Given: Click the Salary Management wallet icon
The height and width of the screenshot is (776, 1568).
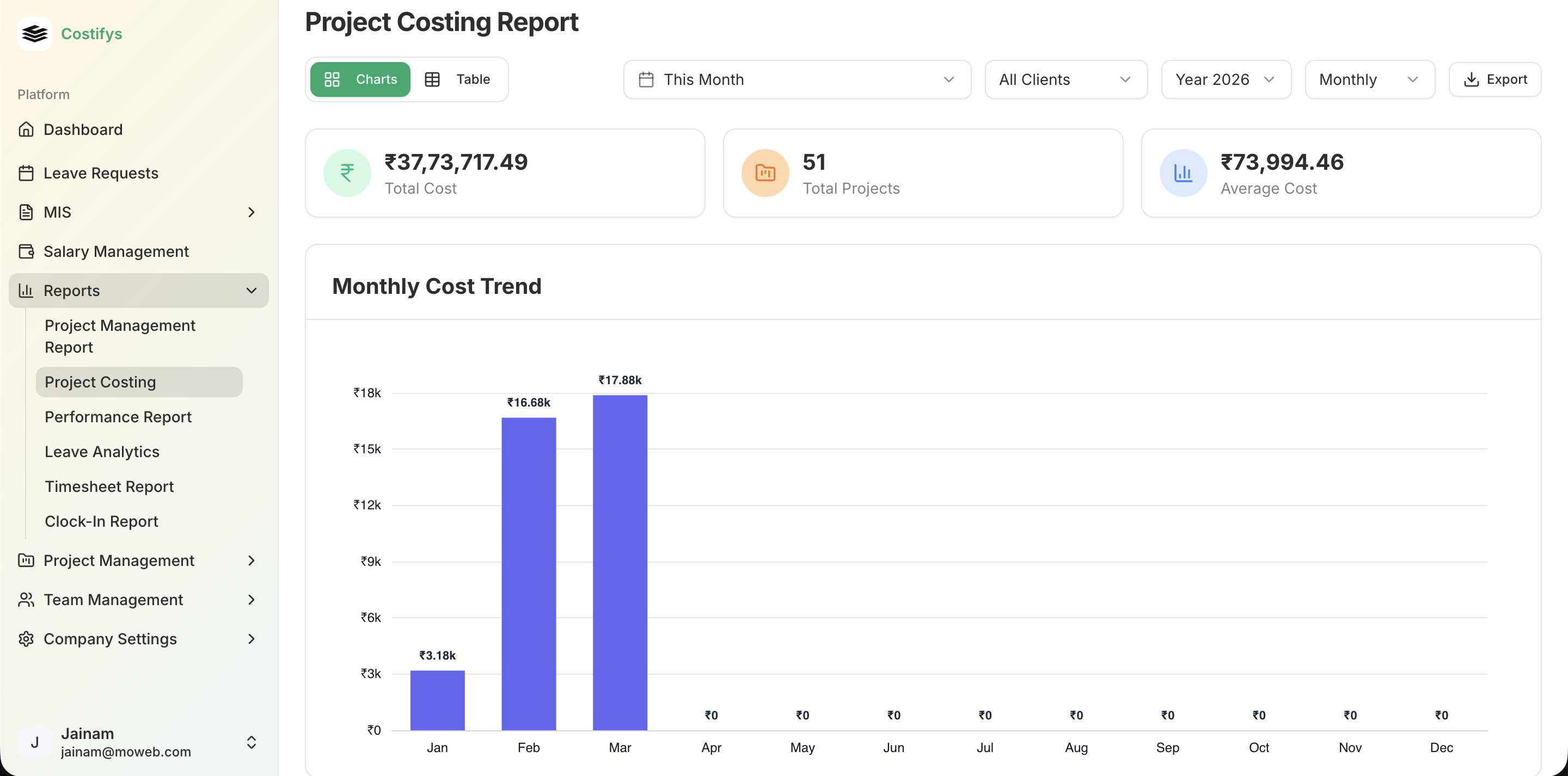Looking at the screenshot, I should tap(26, 251).
